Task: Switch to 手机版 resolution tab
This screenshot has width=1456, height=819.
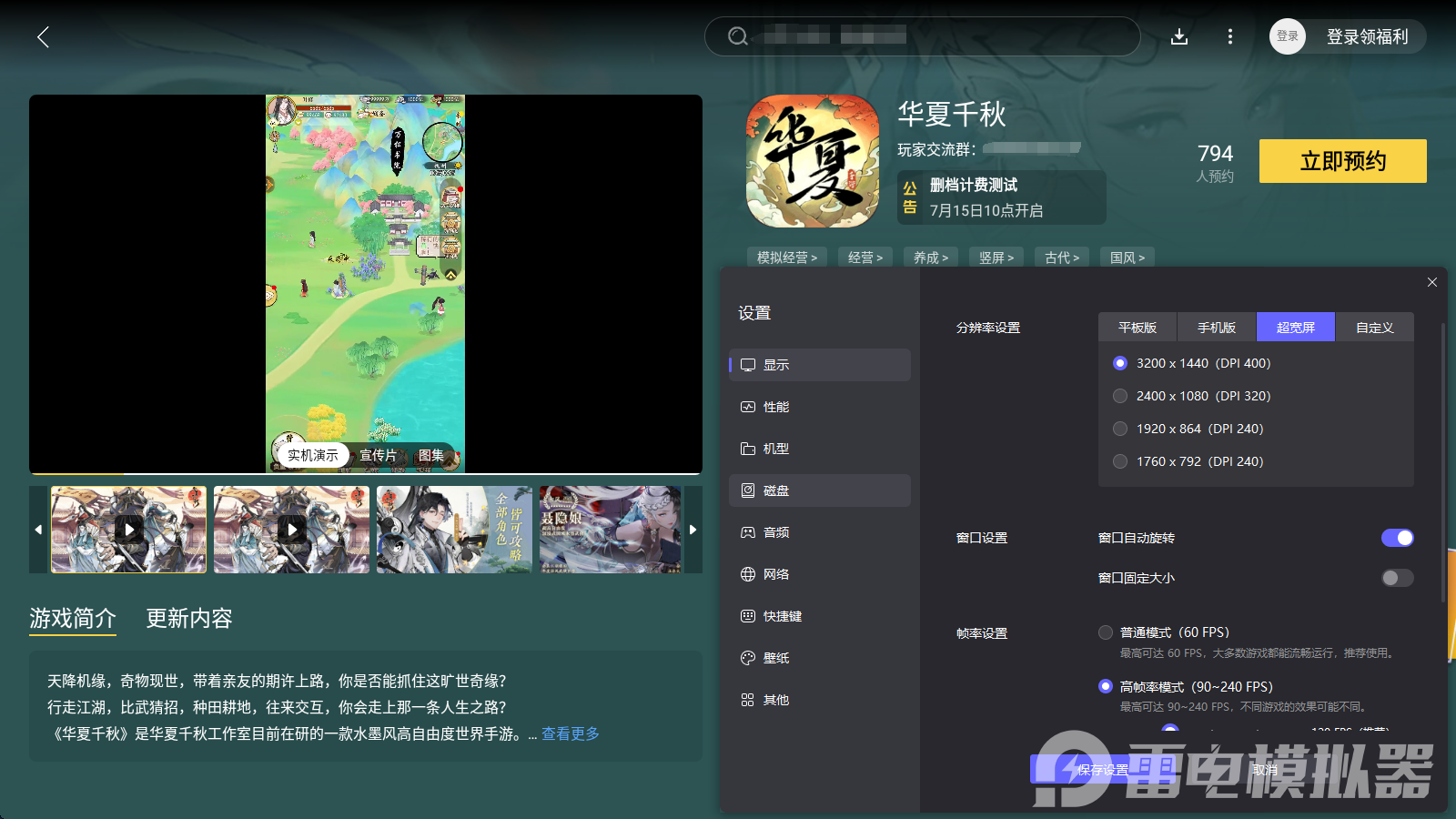Action: (x=1217, y=328)
